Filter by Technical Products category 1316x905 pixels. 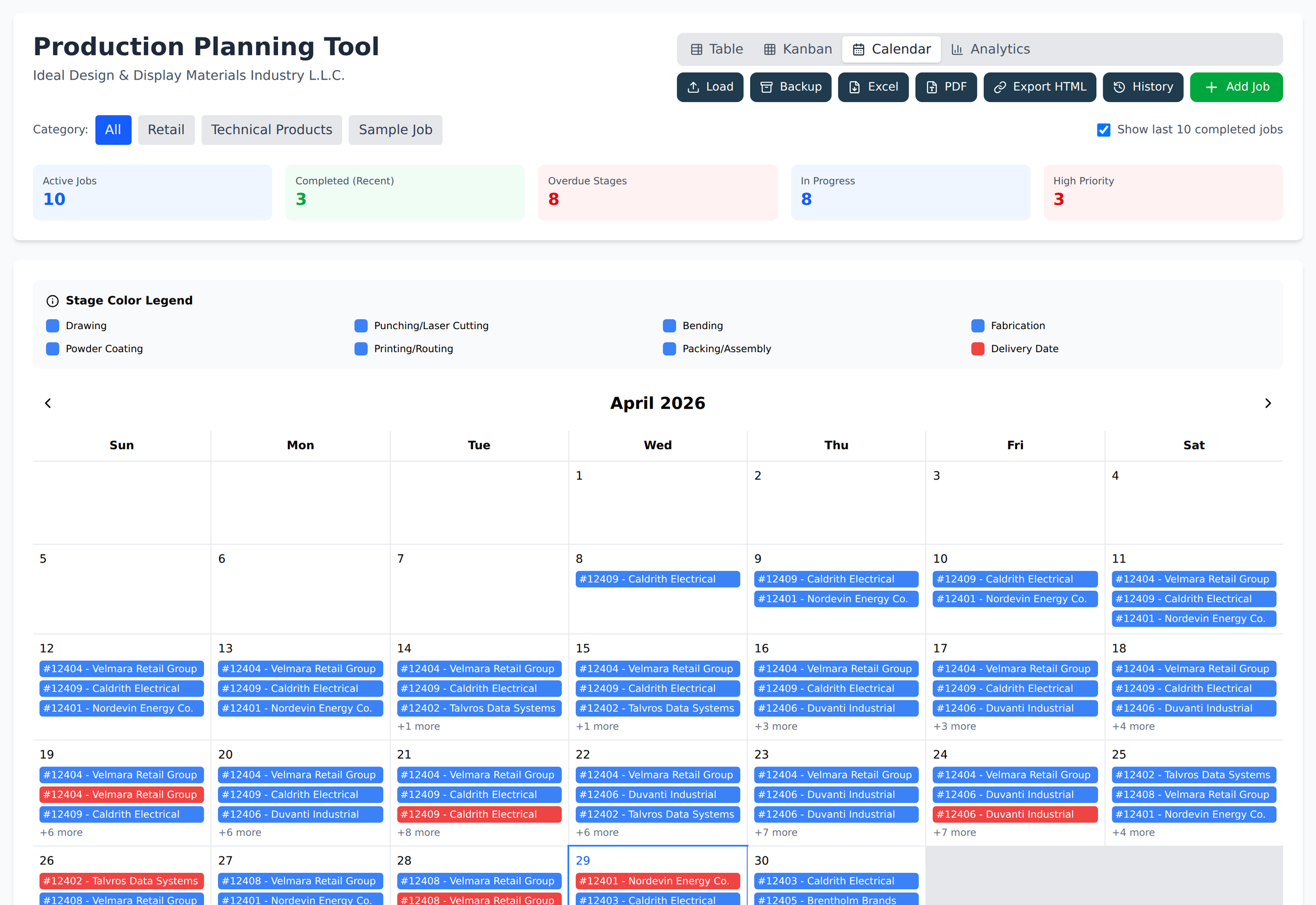[x=271, y=130]
